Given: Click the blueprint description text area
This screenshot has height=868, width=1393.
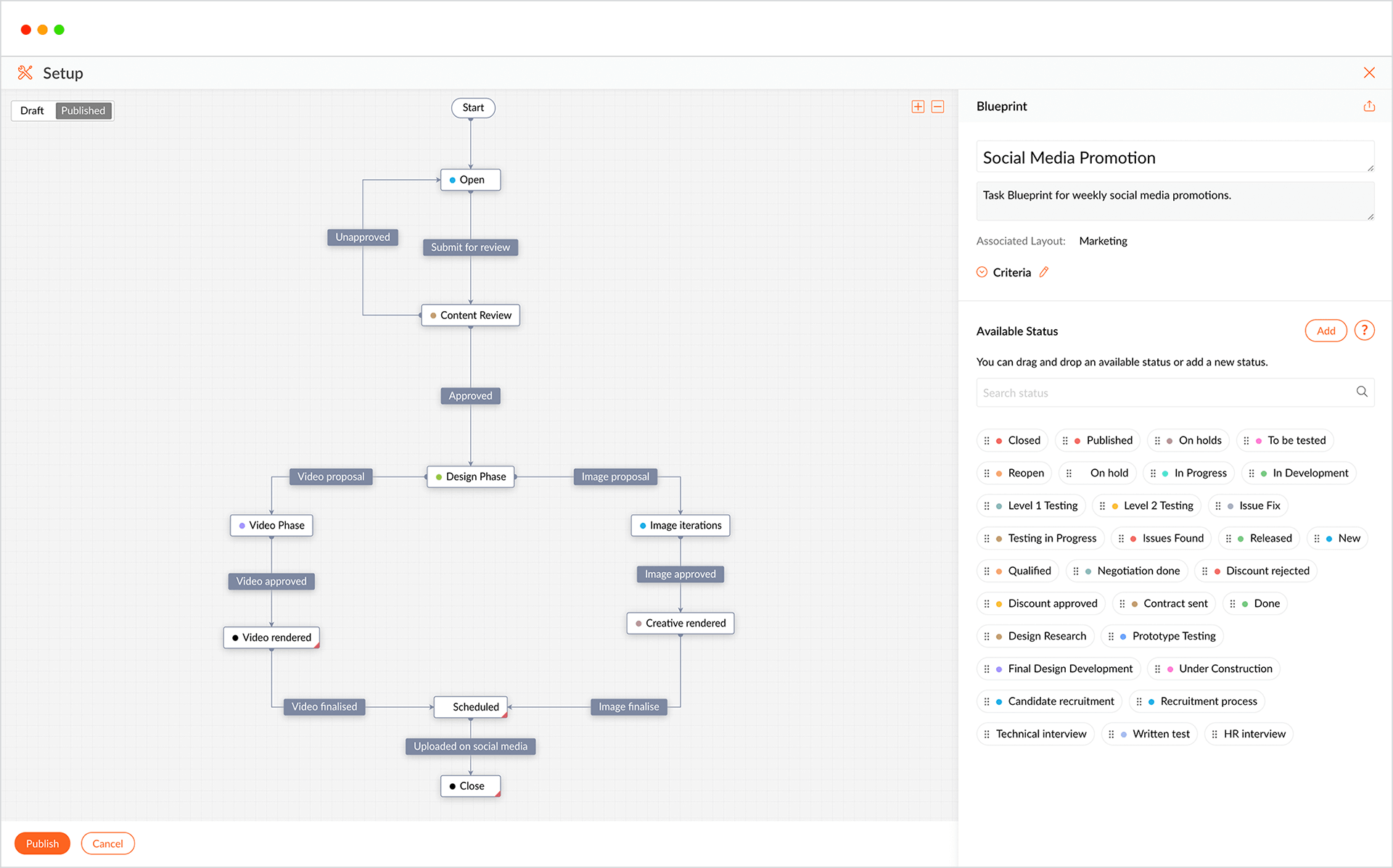Looking at the screenshot, I should (1175, 201).
